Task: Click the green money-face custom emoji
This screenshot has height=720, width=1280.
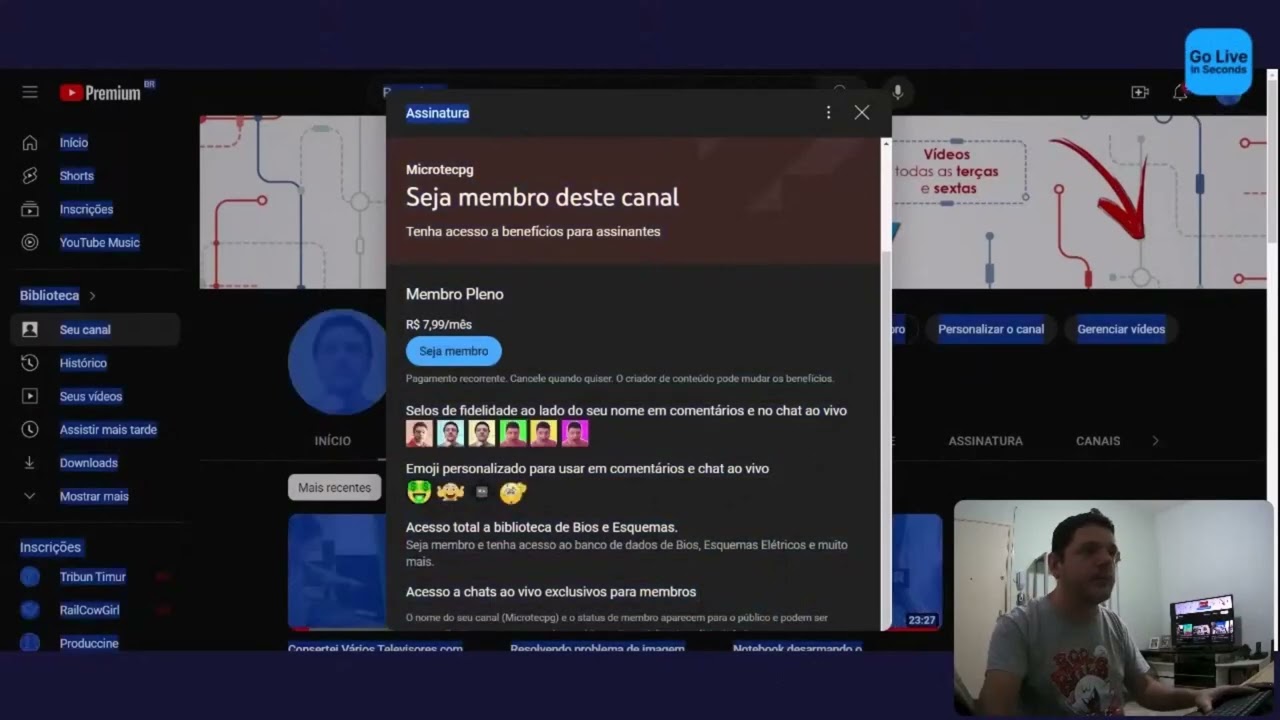Action: [419, 492]
